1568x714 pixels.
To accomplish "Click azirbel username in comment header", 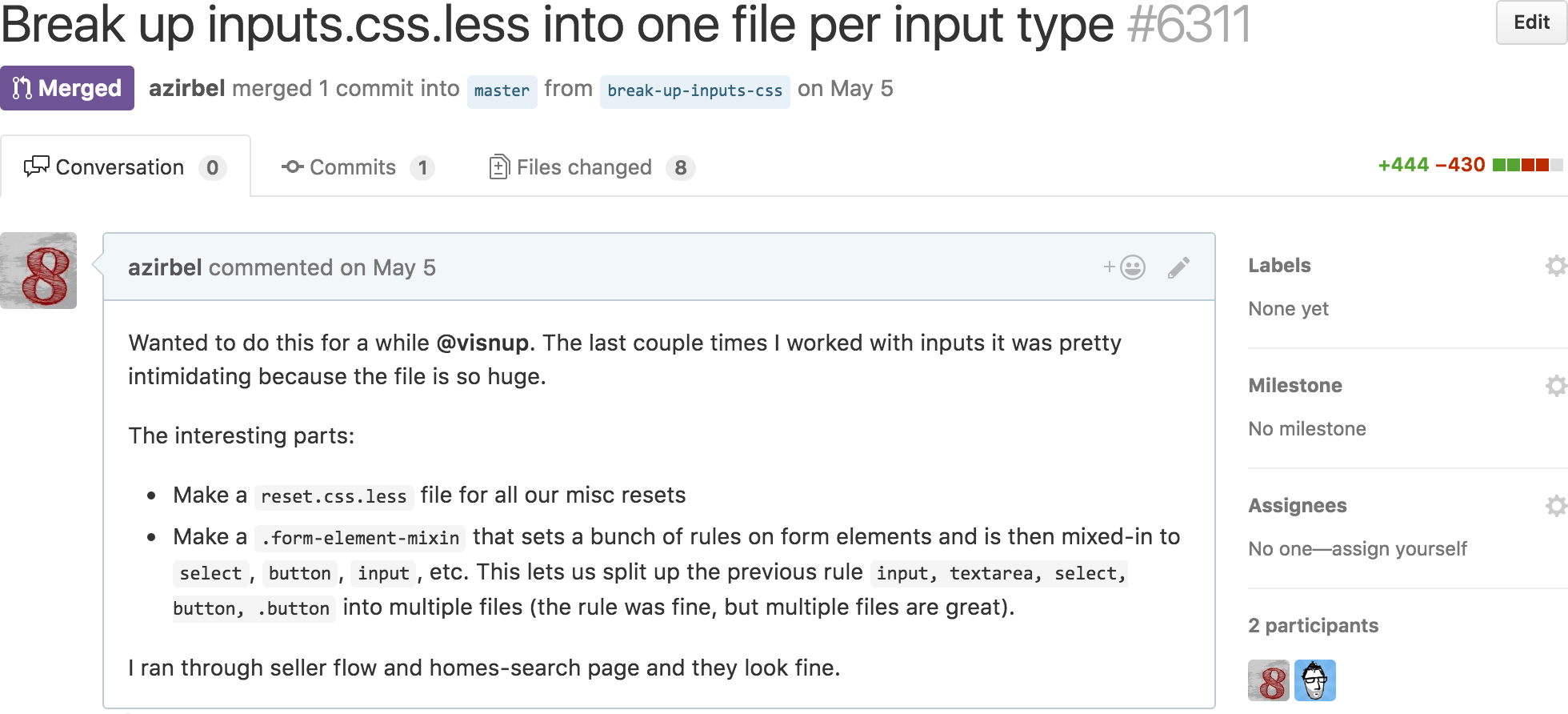I will [165, 267].
